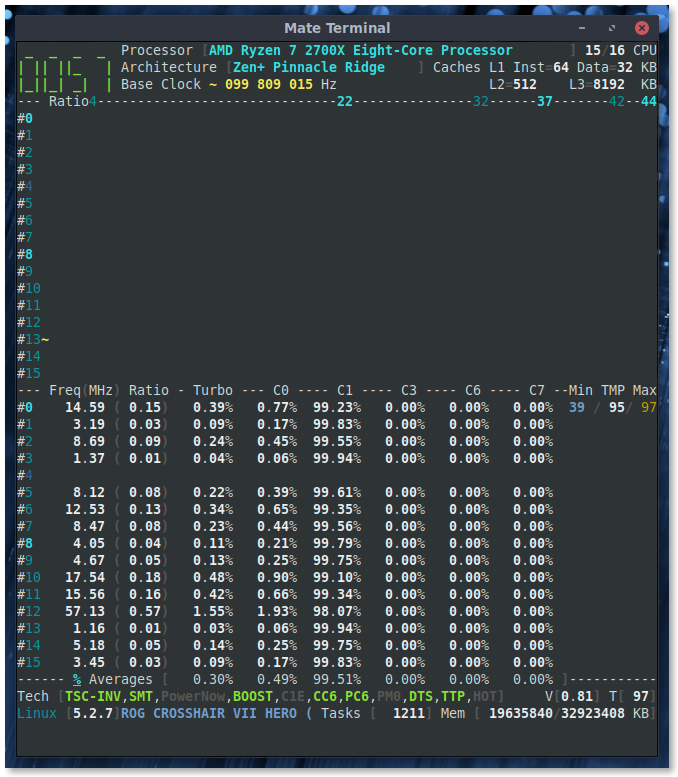Click the DTS tech flag
This screenshot has height=777, width=678.
pos(421,696)
